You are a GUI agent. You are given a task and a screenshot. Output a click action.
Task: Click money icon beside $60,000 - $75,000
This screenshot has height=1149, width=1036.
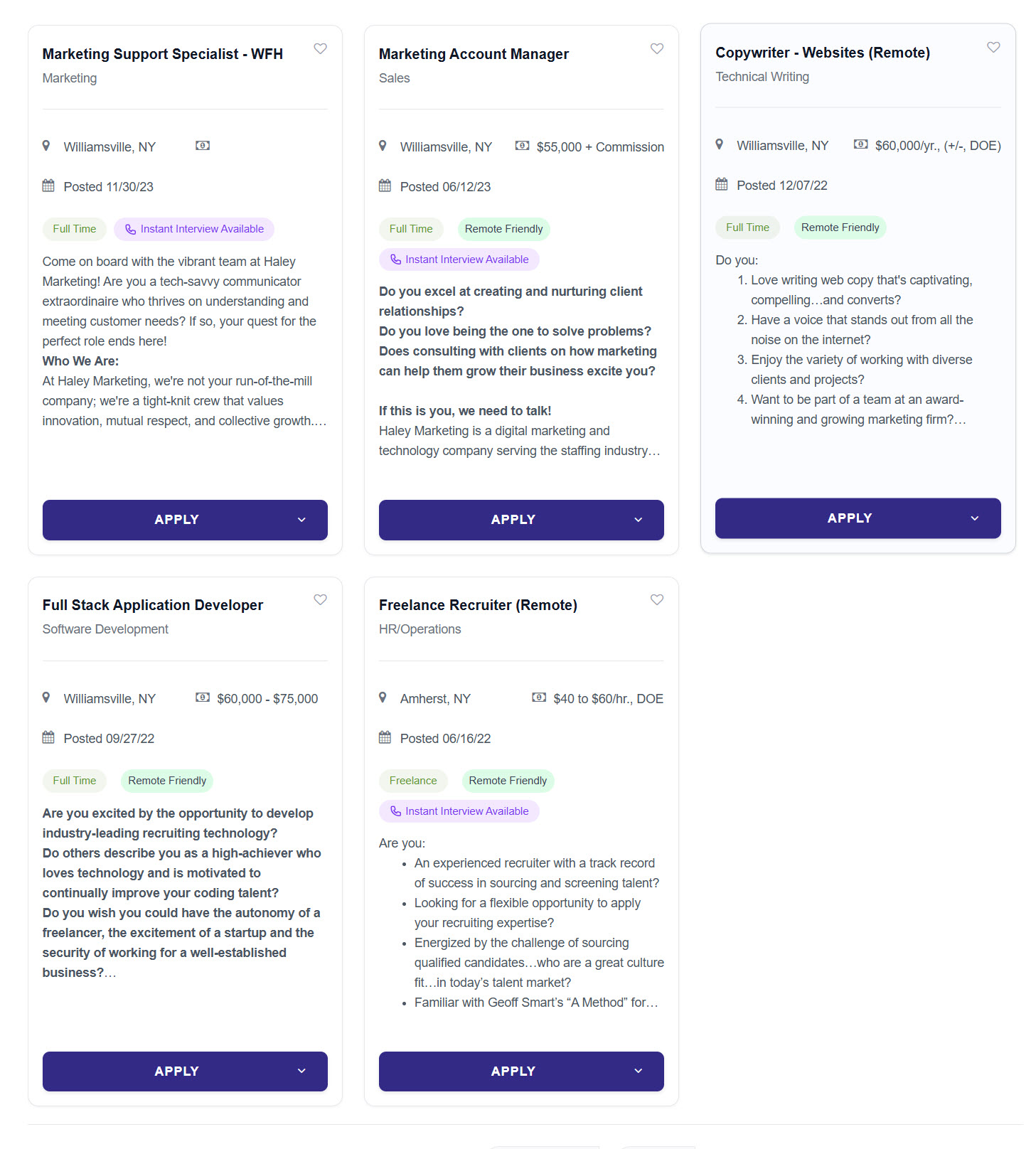(203, 698)
